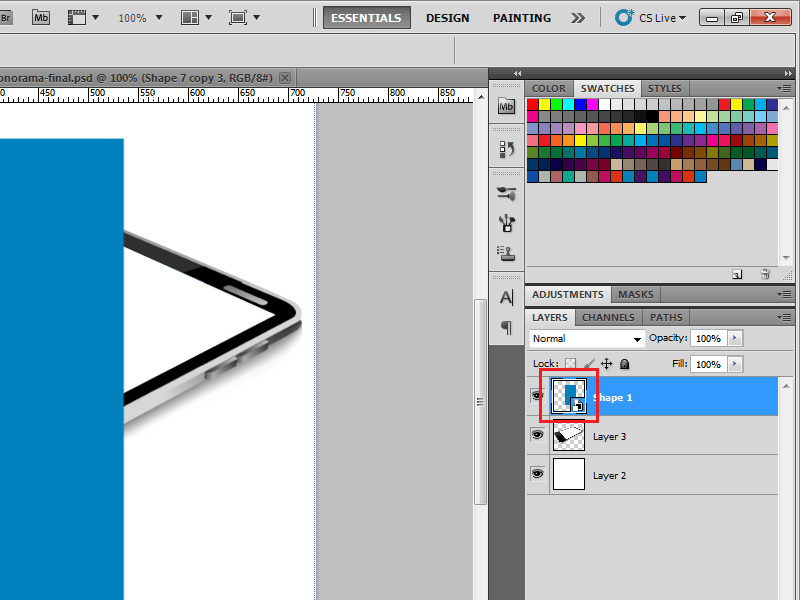This screenshot has width=800, height=600.
Task: Toggle visibility of Layer 2
Action: click(x=537, y=473)
